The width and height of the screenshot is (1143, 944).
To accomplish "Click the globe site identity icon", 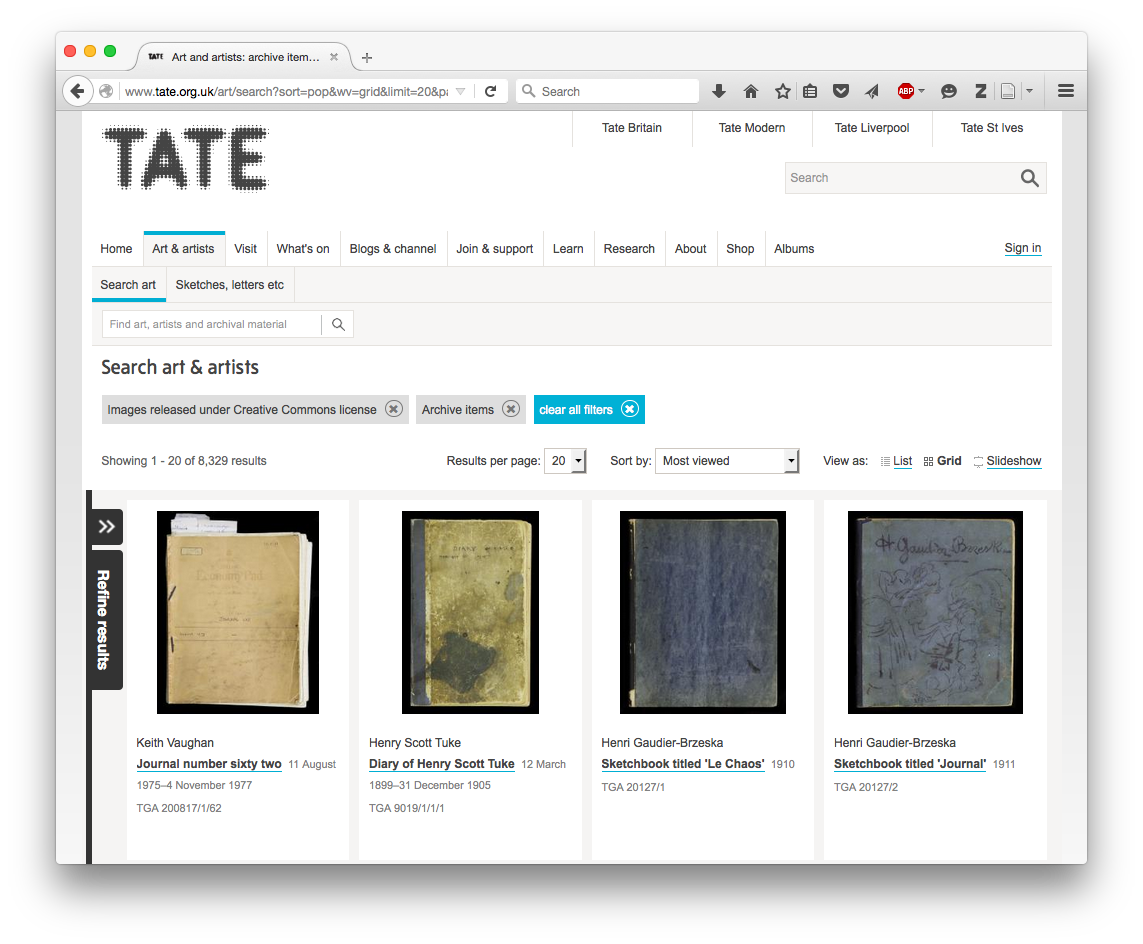I will (x=106, y=91).
